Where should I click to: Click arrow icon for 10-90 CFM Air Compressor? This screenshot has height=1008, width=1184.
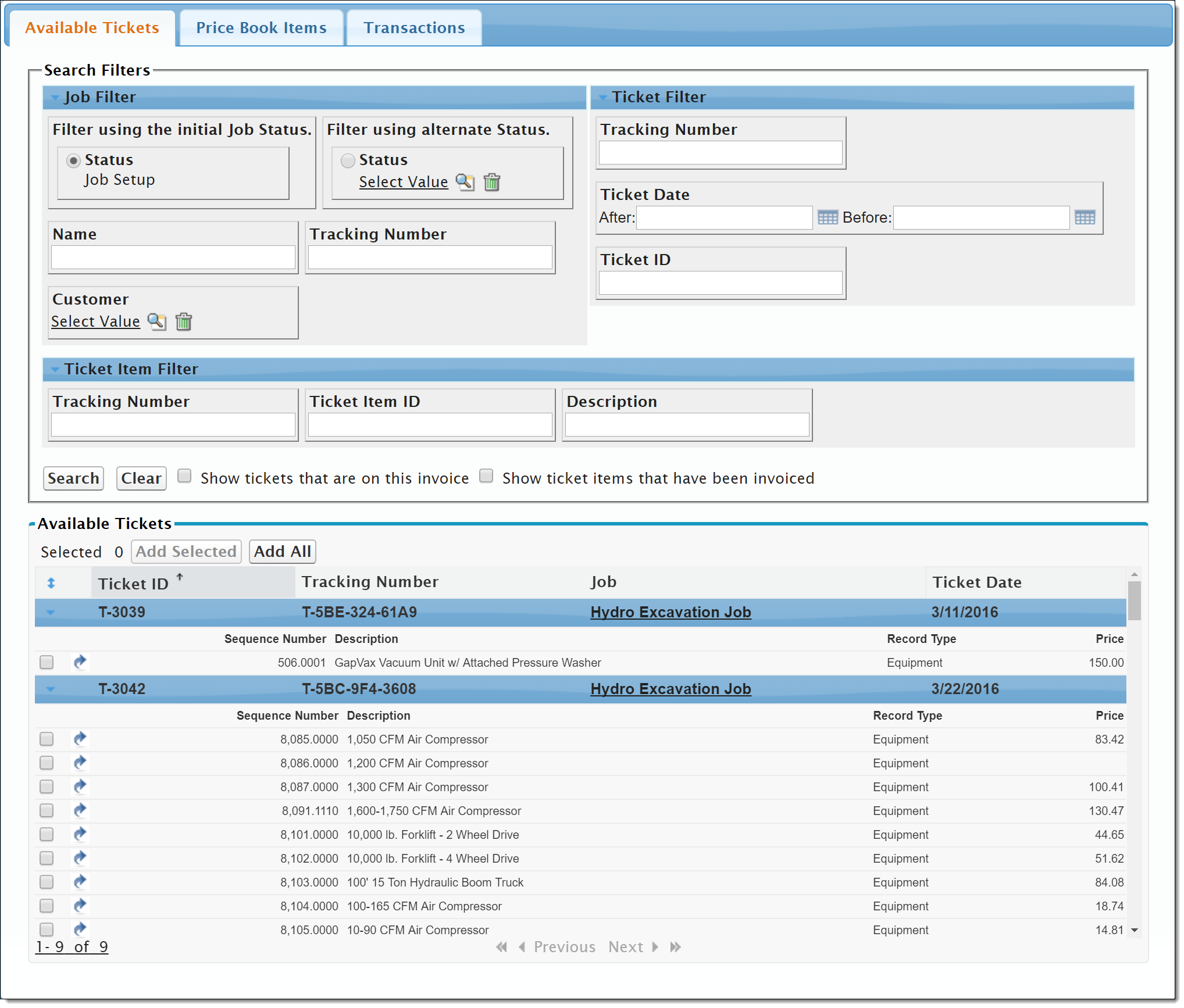point(80,929)
